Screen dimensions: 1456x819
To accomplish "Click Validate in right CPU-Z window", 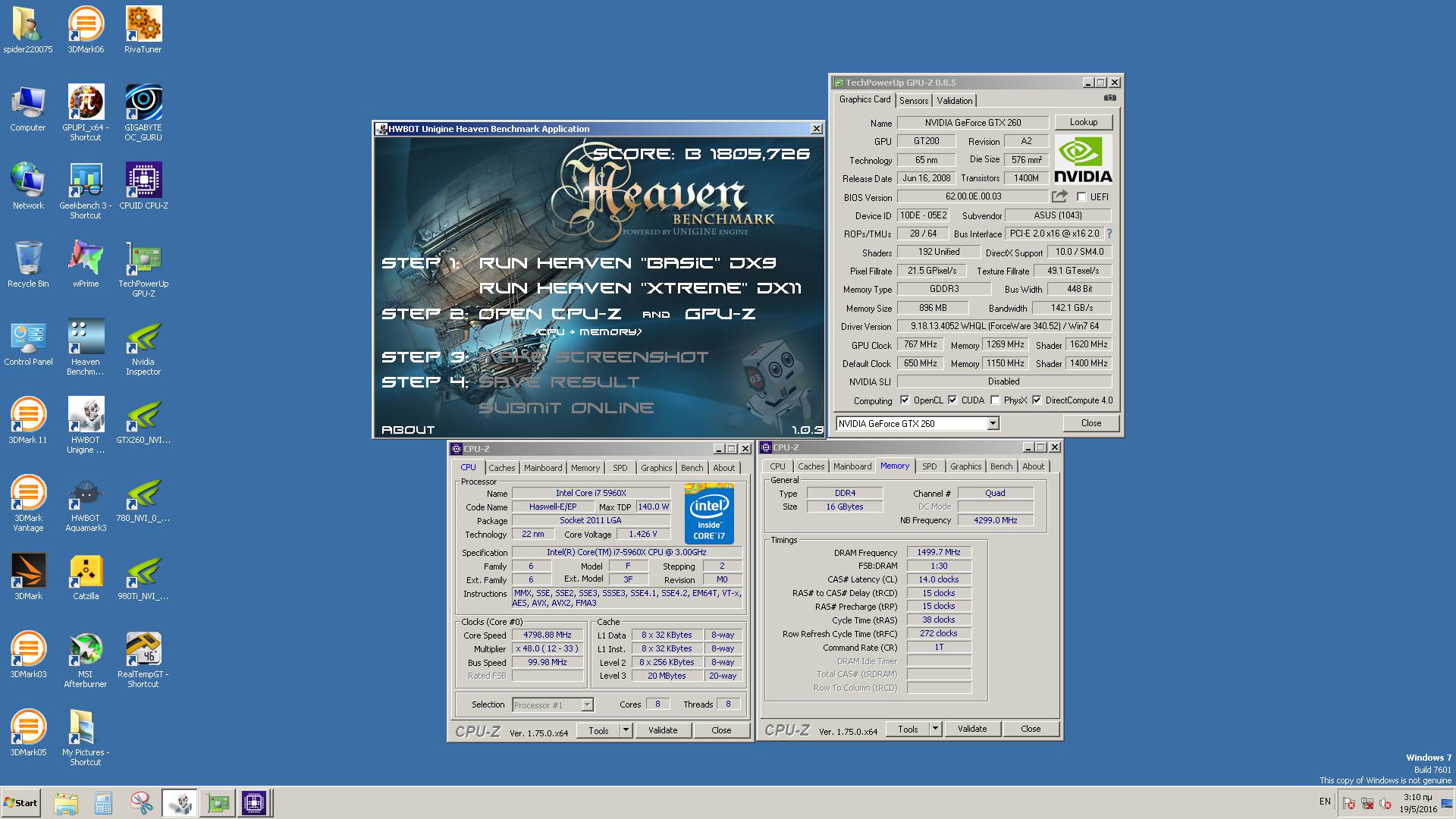I will pos(972,729).
